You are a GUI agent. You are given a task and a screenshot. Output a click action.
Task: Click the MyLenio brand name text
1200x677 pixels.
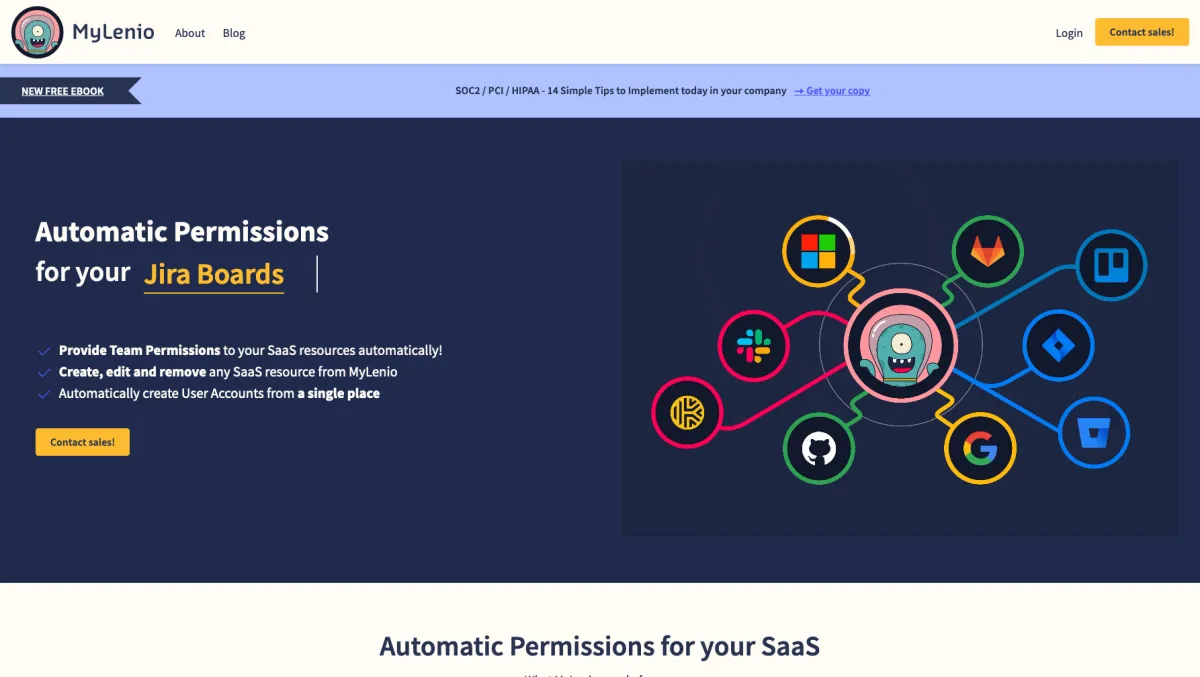click(113, 32)
